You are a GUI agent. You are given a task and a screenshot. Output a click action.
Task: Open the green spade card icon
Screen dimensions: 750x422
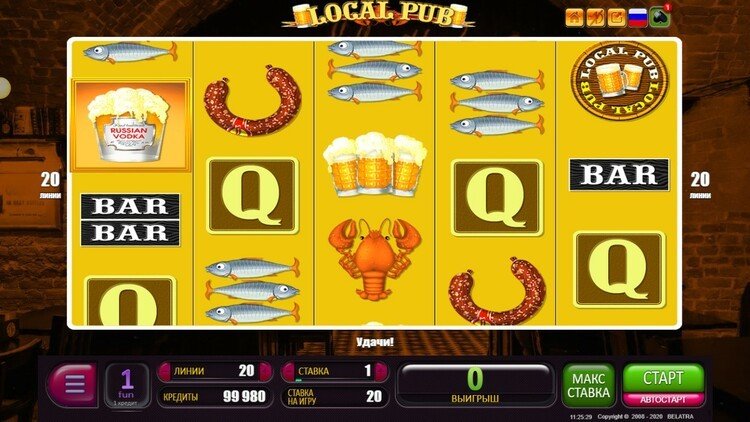659,18
